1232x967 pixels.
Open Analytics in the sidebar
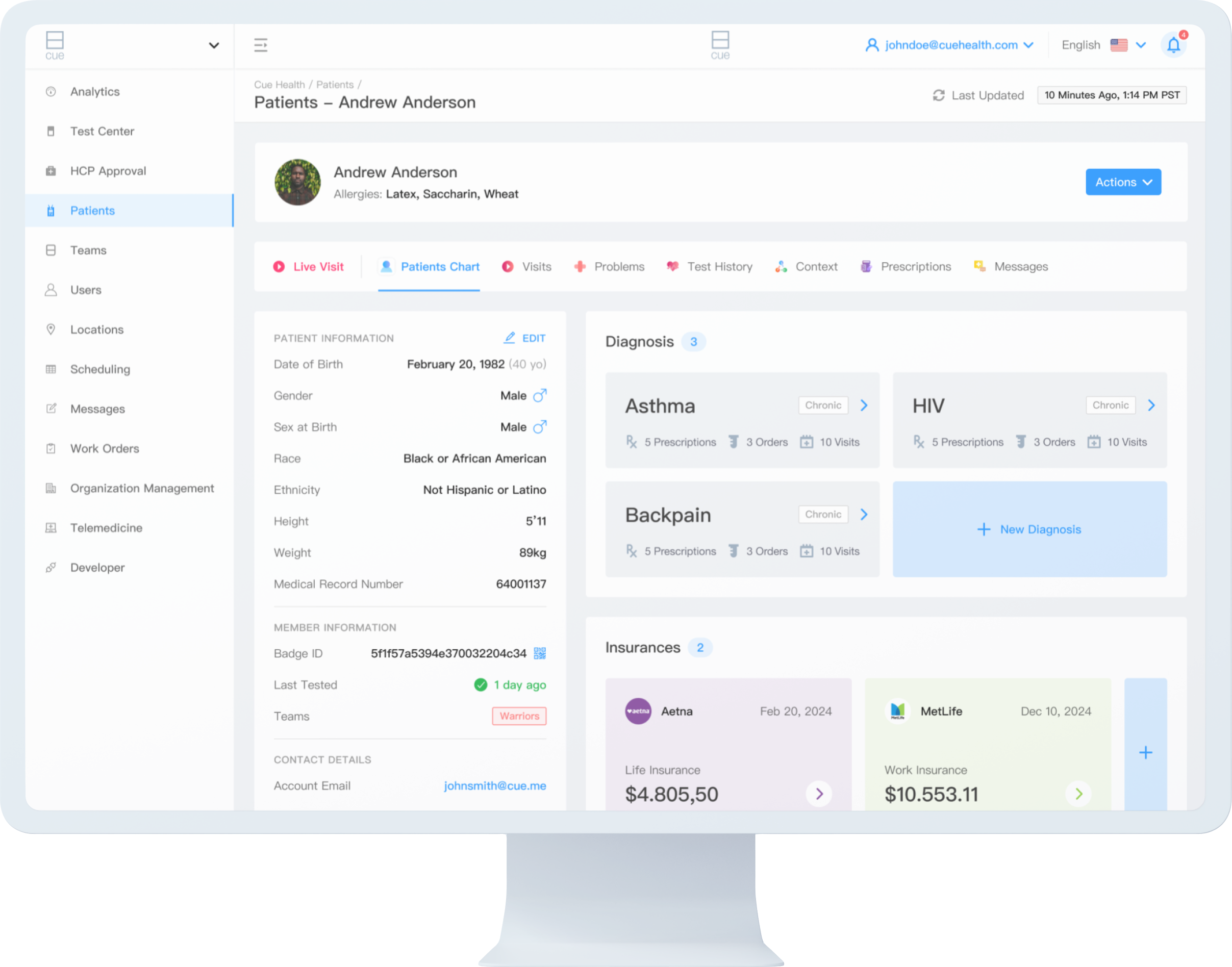coord(94,92)
